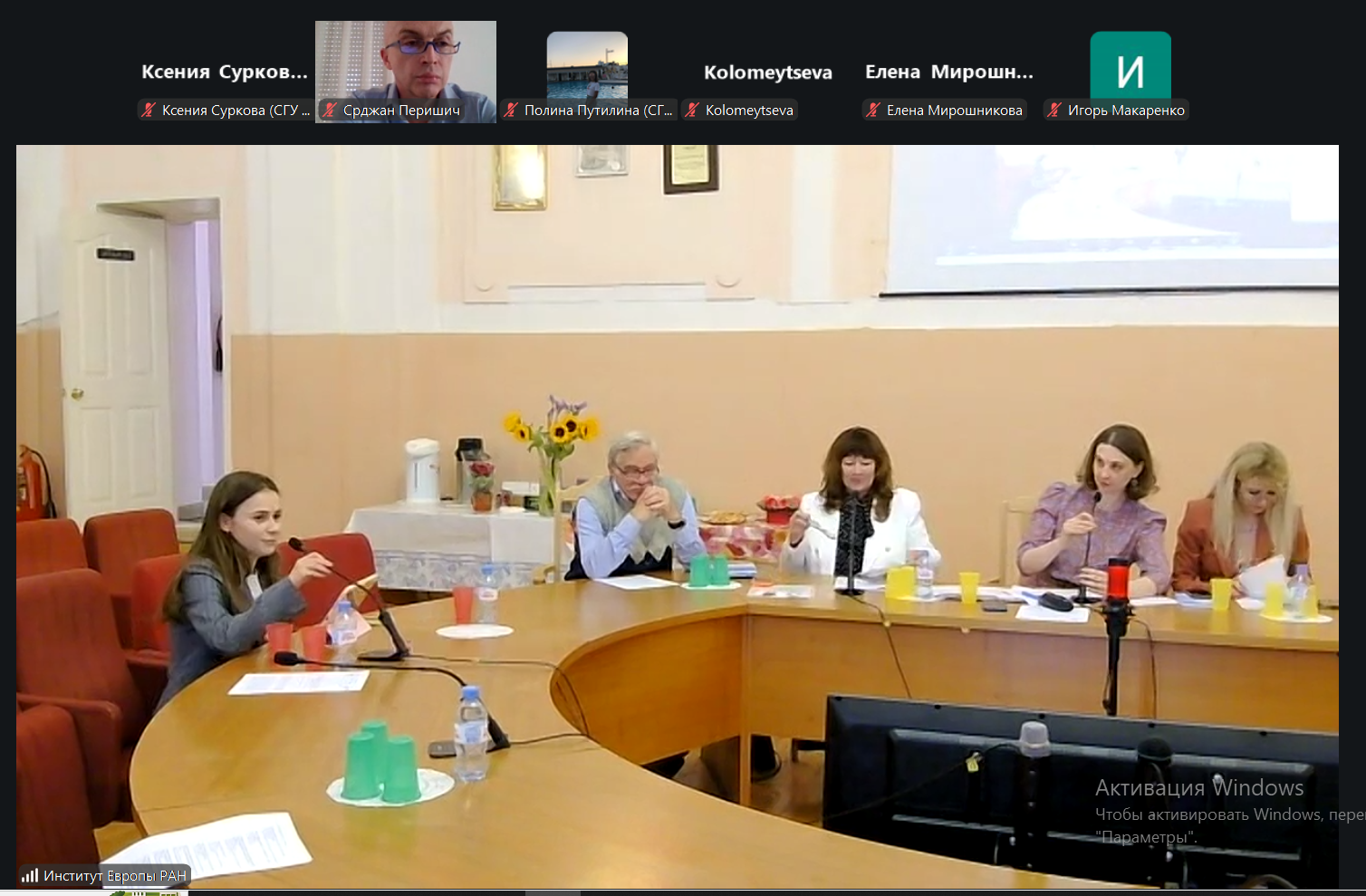1366x896 pixels.
Task: Click the muted microphone icon beside Ксения Суркова
Action: [x=149, y=111]
